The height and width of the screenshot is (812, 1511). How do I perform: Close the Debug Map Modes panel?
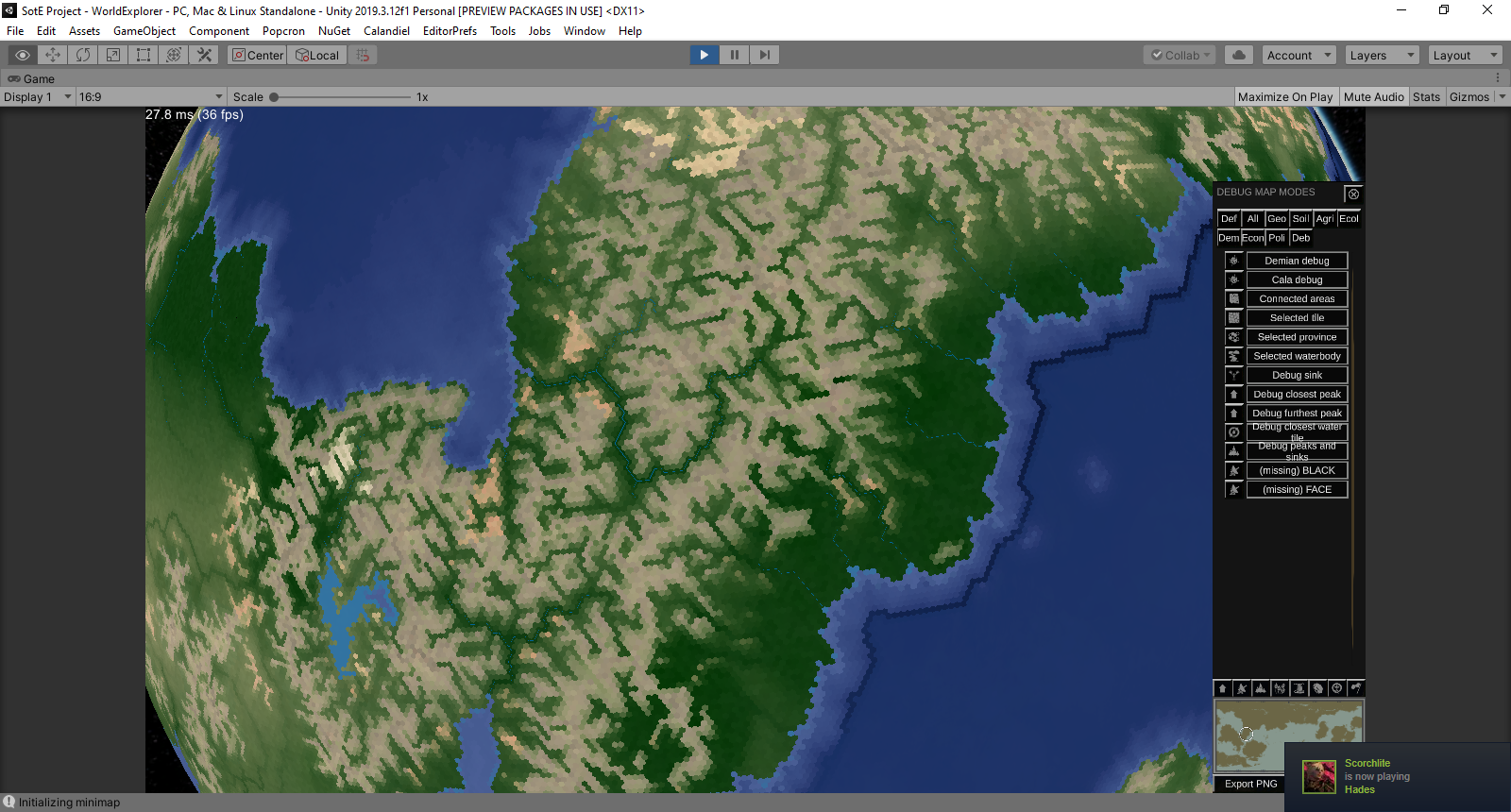click(x=1353, y=194)
